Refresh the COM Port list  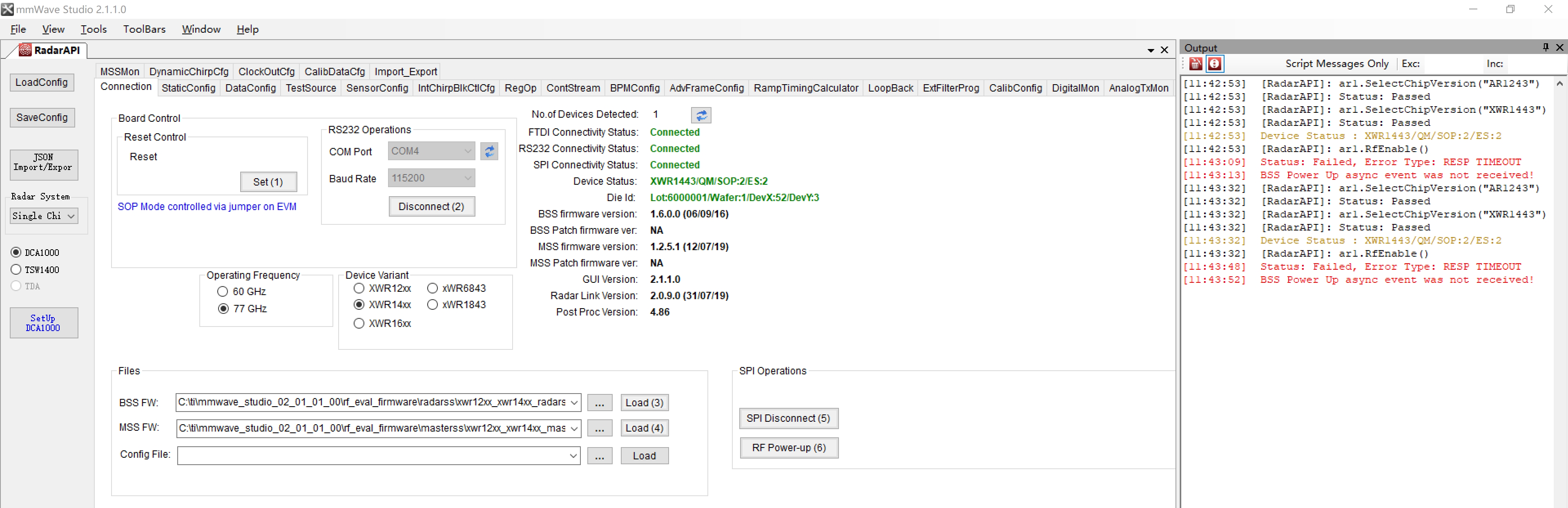pos(489,151)
